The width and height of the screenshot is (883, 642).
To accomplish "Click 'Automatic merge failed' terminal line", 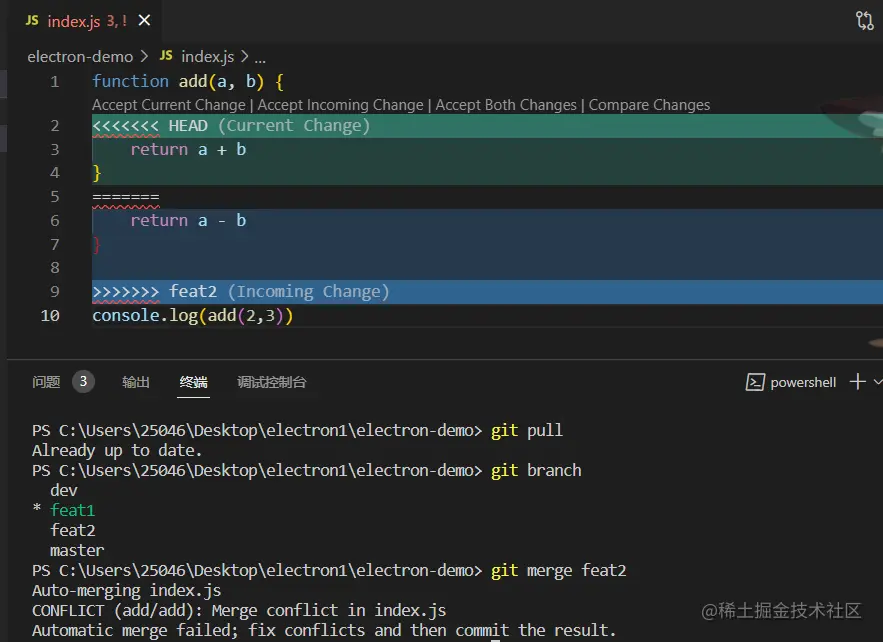I will [324, 630].
